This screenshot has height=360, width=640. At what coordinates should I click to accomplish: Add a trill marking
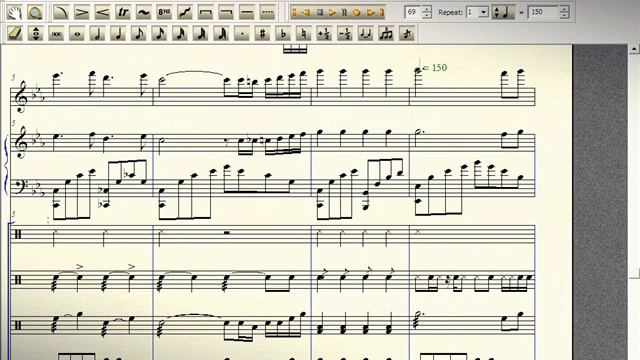click(x=123, y=12)
